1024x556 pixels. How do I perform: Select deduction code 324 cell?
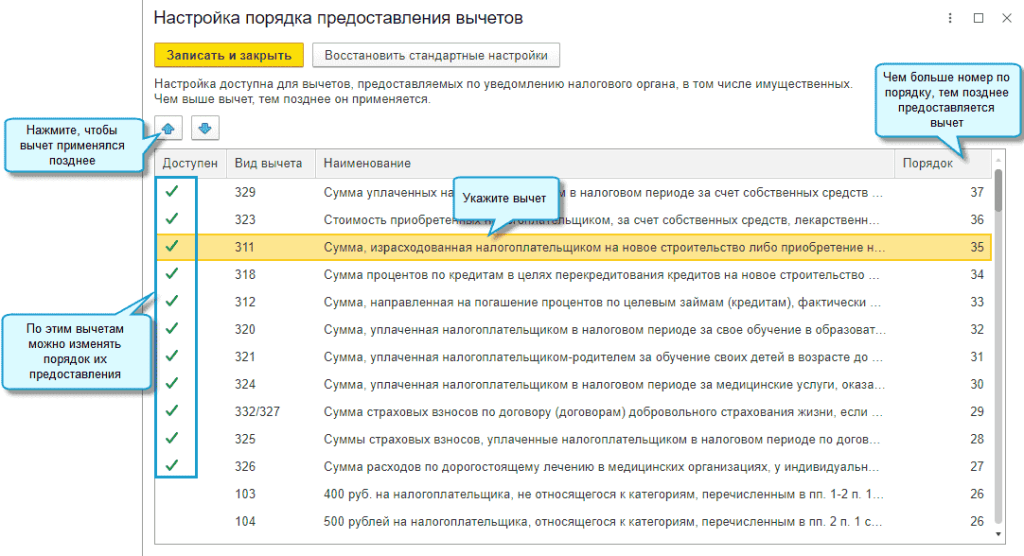pyautogui.click(x=245, y=384)
